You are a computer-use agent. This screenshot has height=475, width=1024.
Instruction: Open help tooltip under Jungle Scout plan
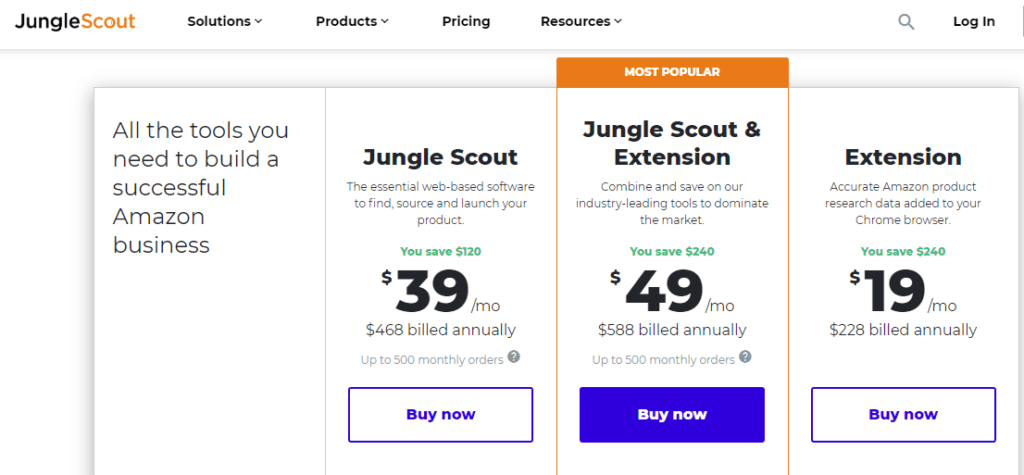(514, 357)
